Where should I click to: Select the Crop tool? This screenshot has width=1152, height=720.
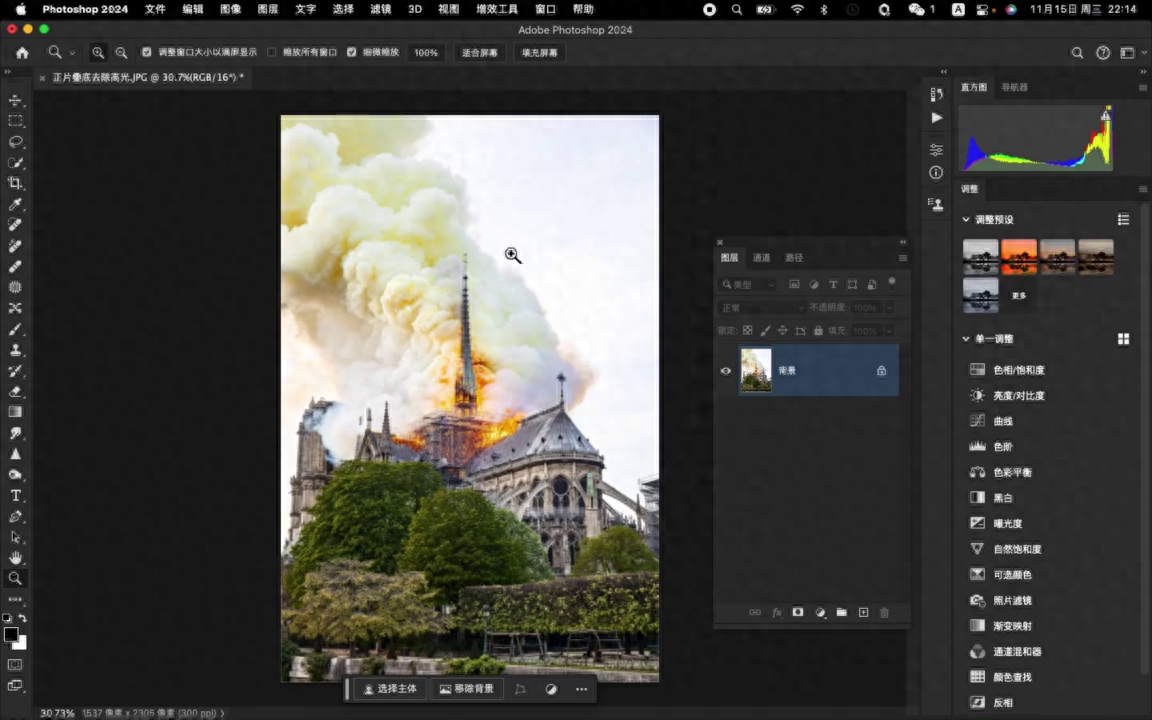coord(15,183)
